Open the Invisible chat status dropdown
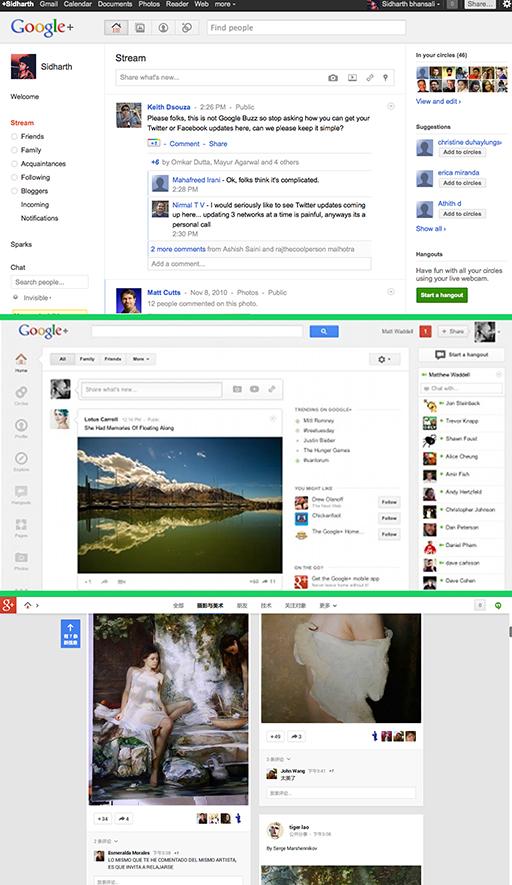Screen dimensions: 512x885 37,297
